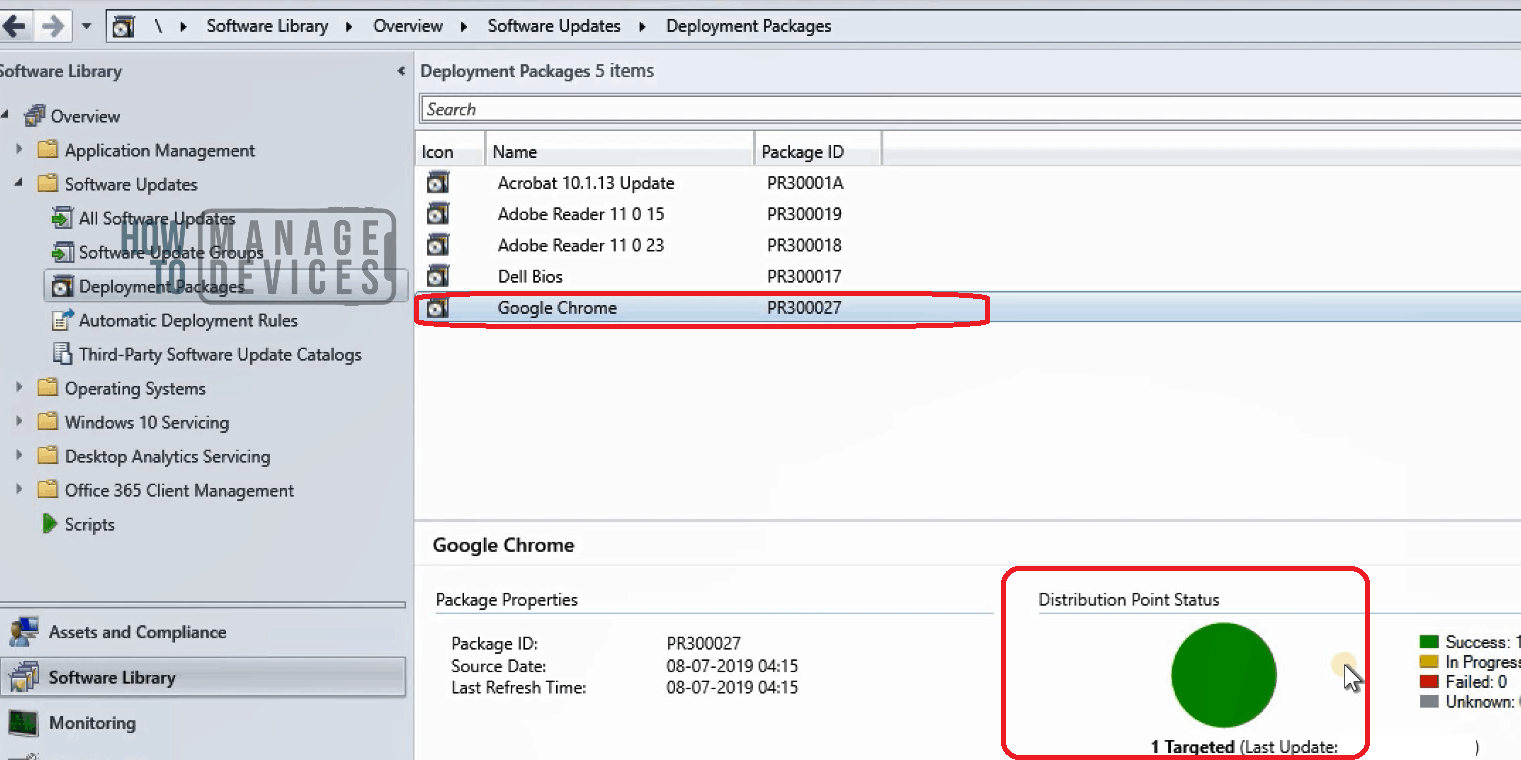Click the Deployment Packages tree icon

point(62,287)
